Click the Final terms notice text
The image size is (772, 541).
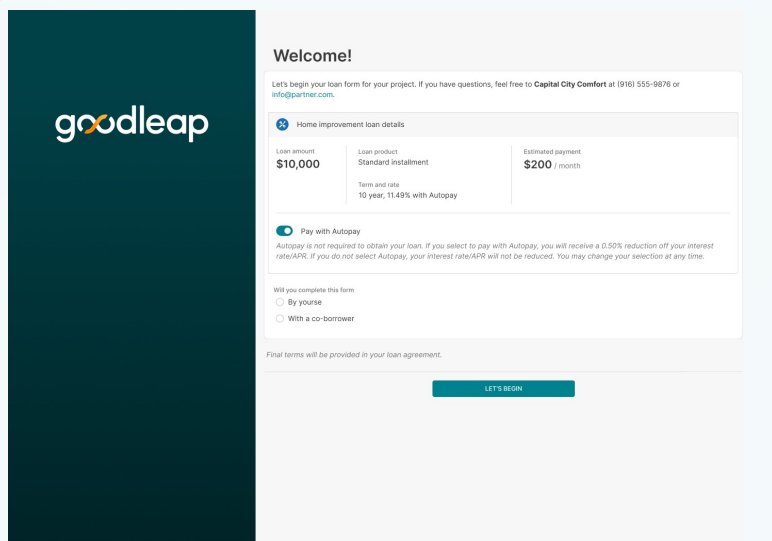pyautogui.click(x=354, y=354)
